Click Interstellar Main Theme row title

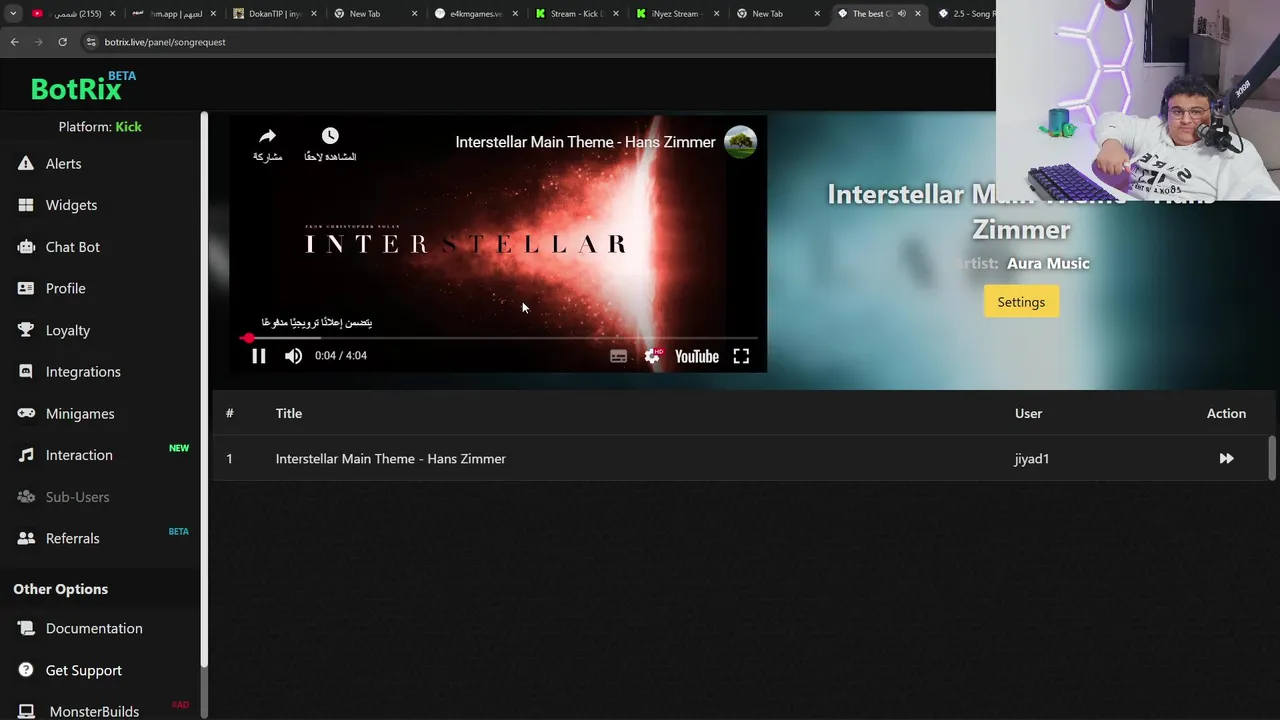(391, 459)
